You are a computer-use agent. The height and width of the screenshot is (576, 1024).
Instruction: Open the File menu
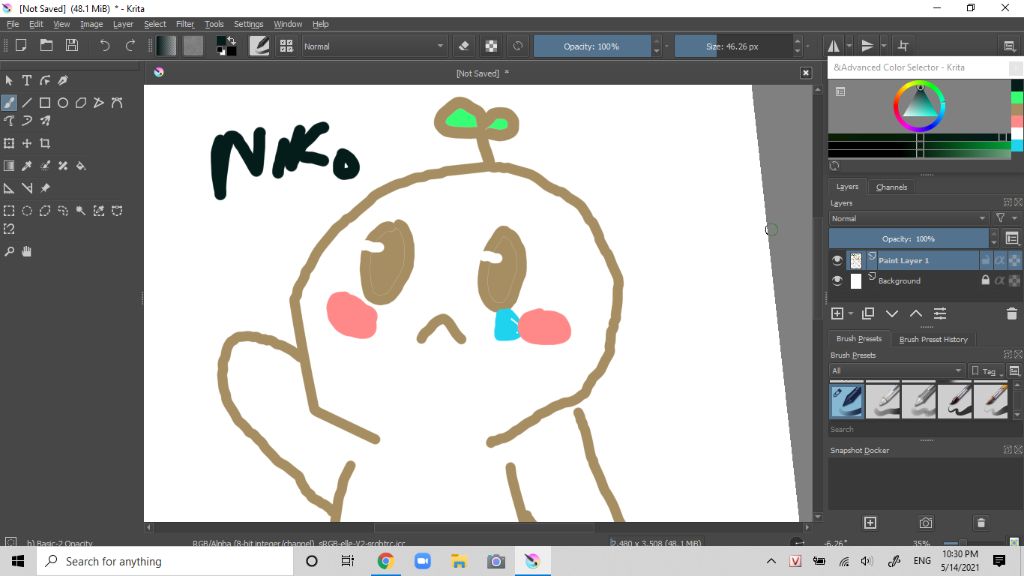click(x=12, y=24)
